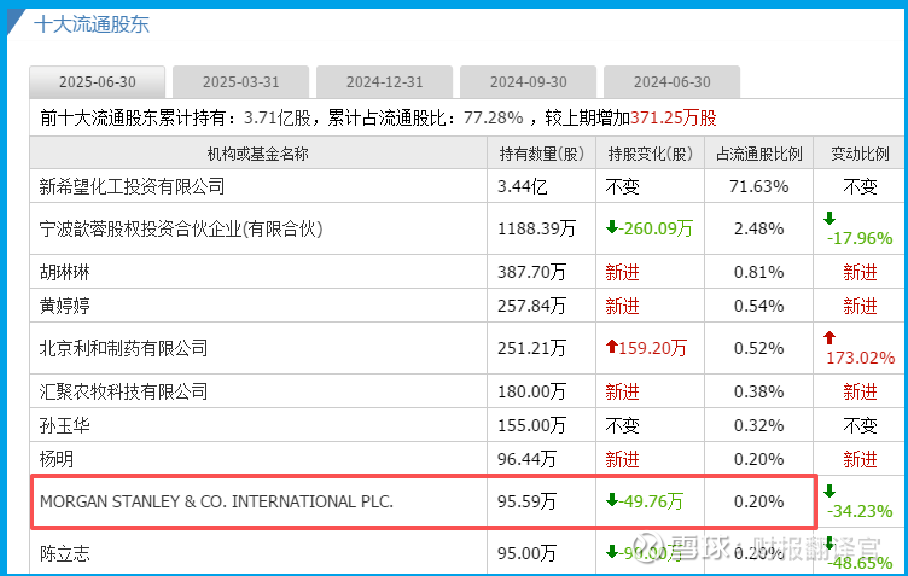Click the 变动比例 column header
This screenshot has width=908, height=576.
(x=860, y=153)
